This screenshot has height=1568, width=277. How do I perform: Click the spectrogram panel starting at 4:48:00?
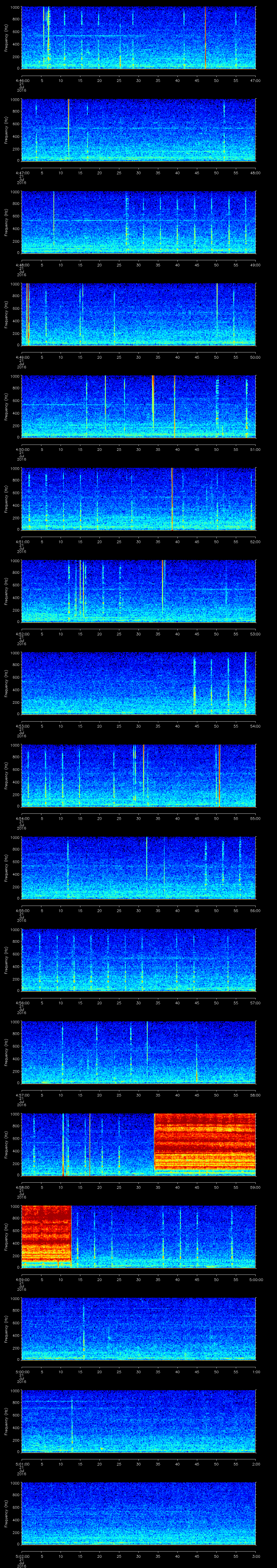click(139, 222)
